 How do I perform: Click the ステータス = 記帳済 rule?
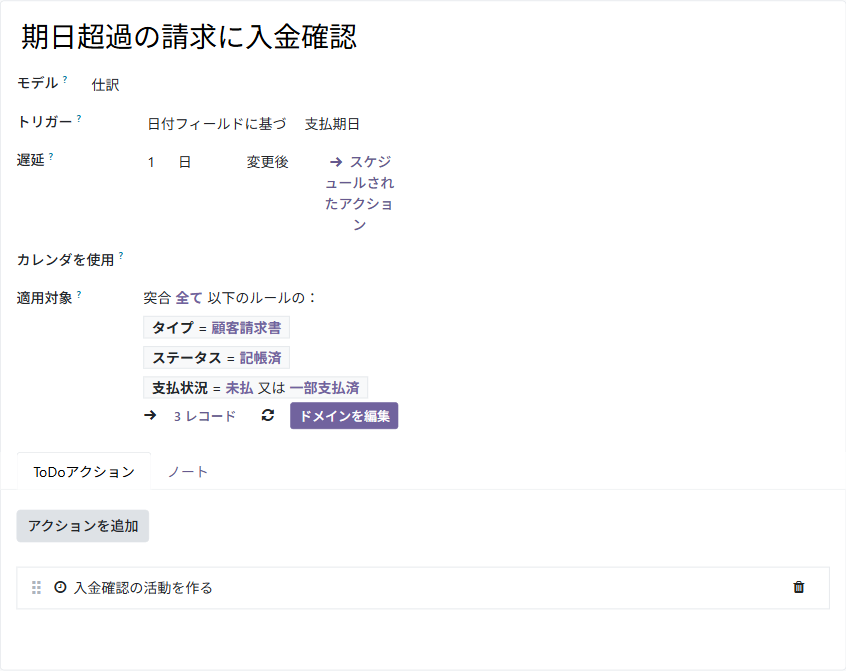(216, 358)
